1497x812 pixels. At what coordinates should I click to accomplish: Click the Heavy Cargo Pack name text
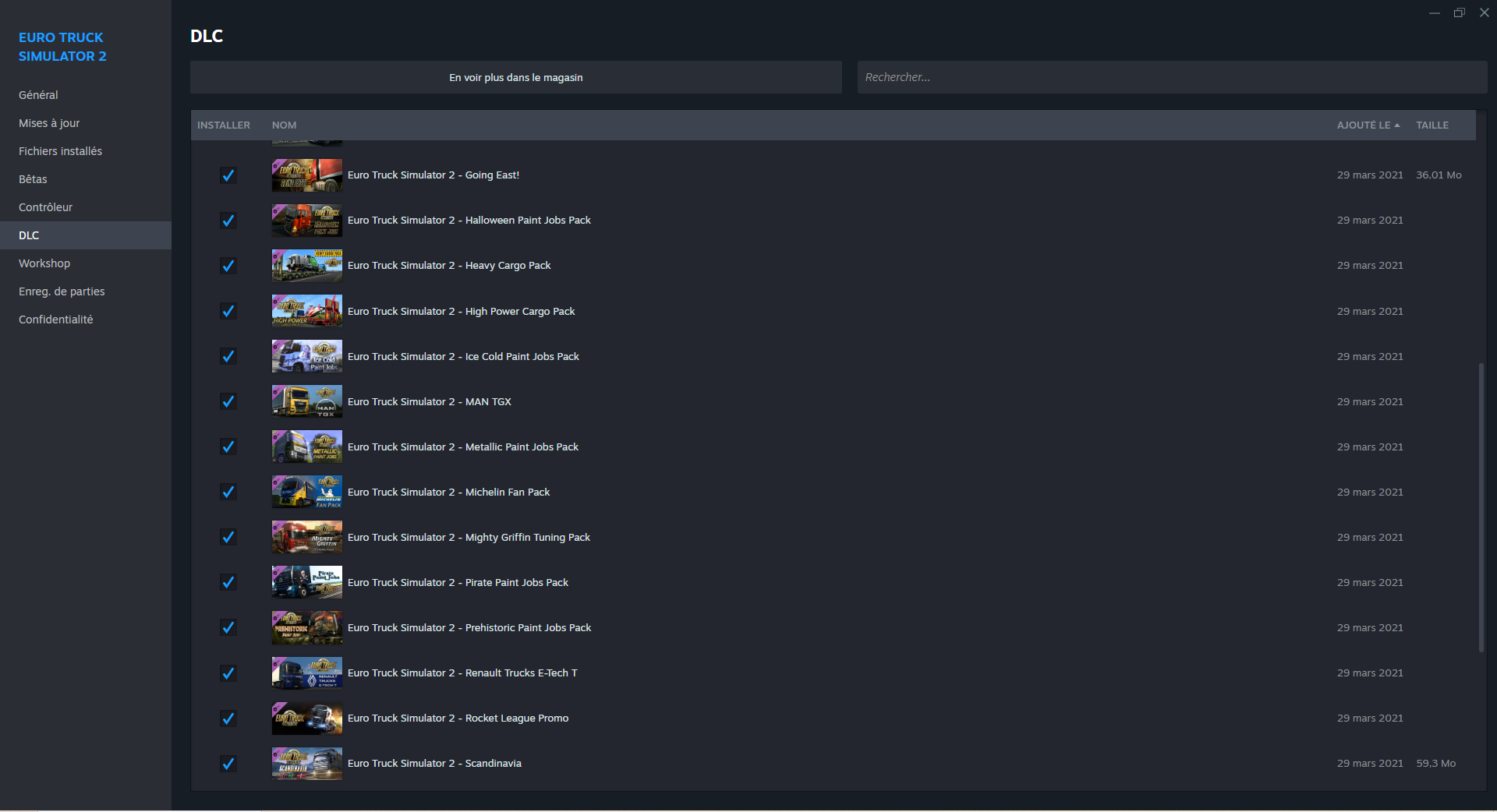[449, 266]
